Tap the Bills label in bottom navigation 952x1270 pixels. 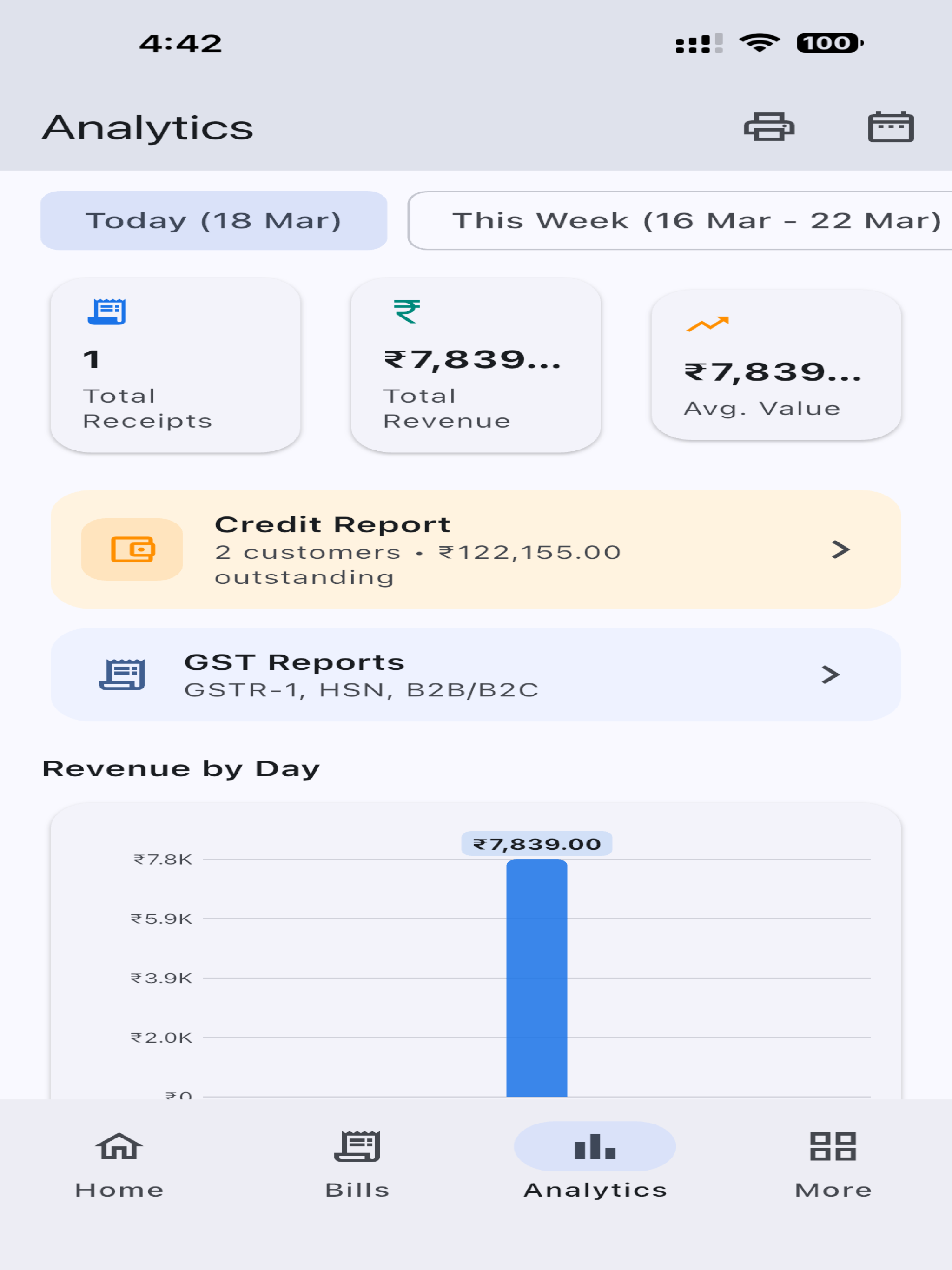(357, 1190)
